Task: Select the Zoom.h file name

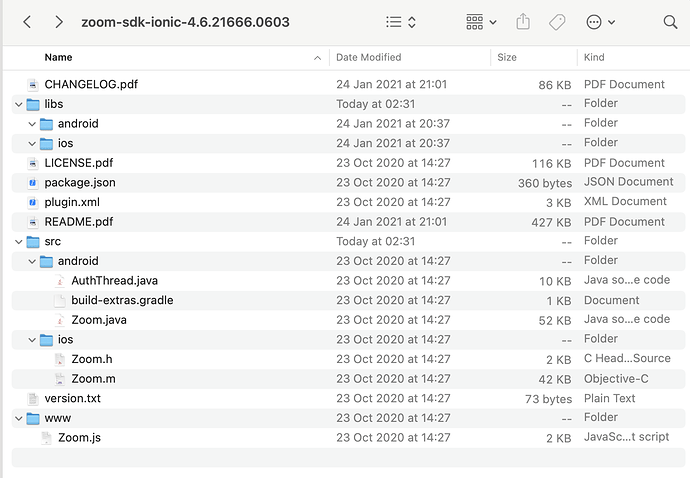Action: pos(92,359)
